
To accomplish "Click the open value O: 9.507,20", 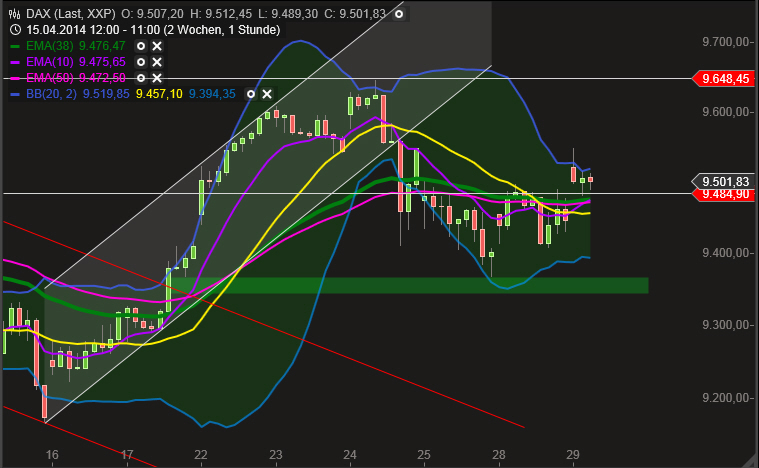I will coord(152,14).
